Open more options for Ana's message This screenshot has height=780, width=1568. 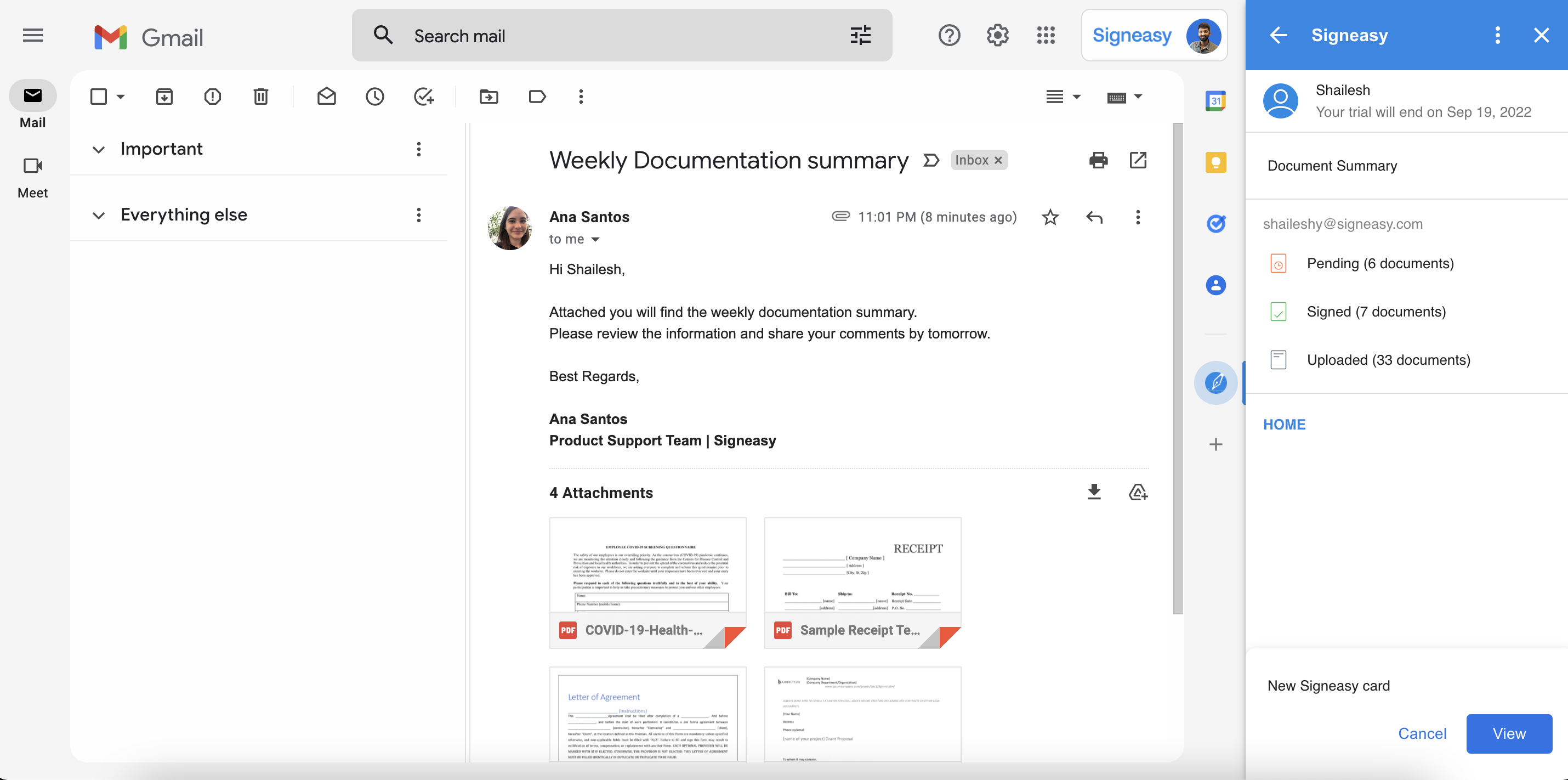(x=1138, y=217)
